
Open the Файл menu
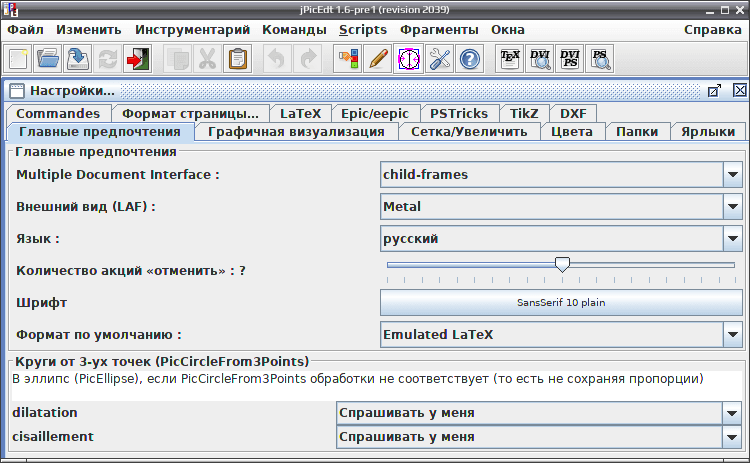(x=25, y=30)
